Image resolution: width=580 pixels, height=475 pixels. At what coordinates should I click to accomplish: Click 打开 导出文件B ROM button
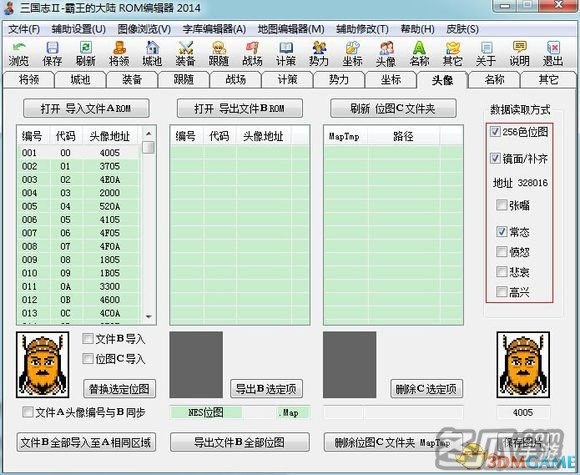coord(240,108)
